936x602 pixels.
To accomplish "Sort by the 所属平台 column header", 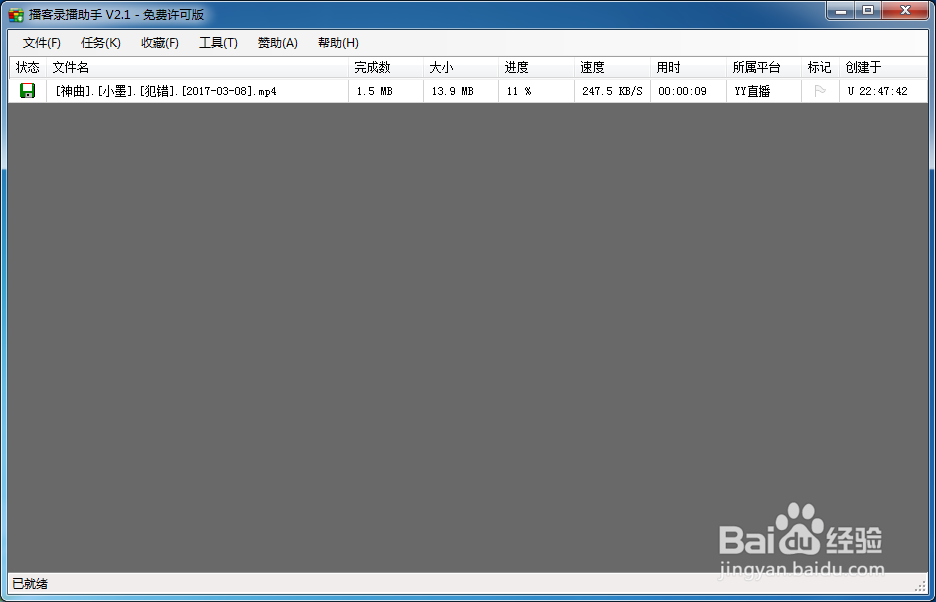I will (764, 67).
